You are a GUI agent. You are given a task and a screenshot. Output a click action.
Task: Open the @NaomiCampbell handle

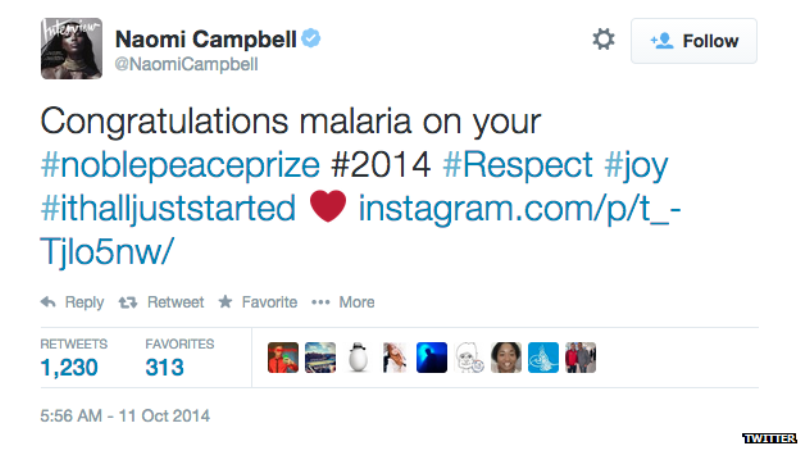186,64
